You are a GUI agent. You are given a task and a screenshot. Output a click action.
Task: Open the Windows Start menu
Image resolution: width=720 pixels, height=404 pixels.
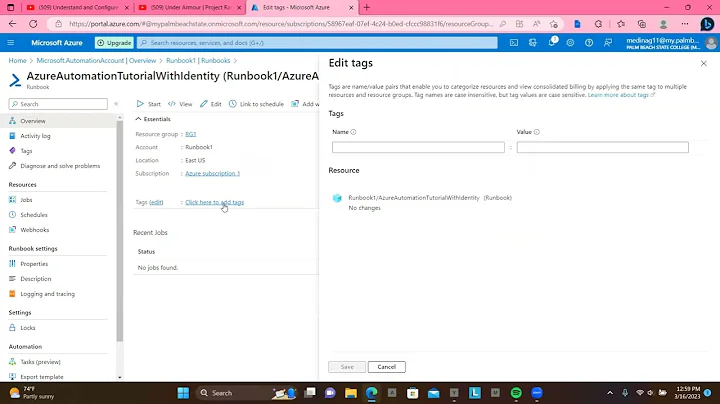tap(183, 393)
